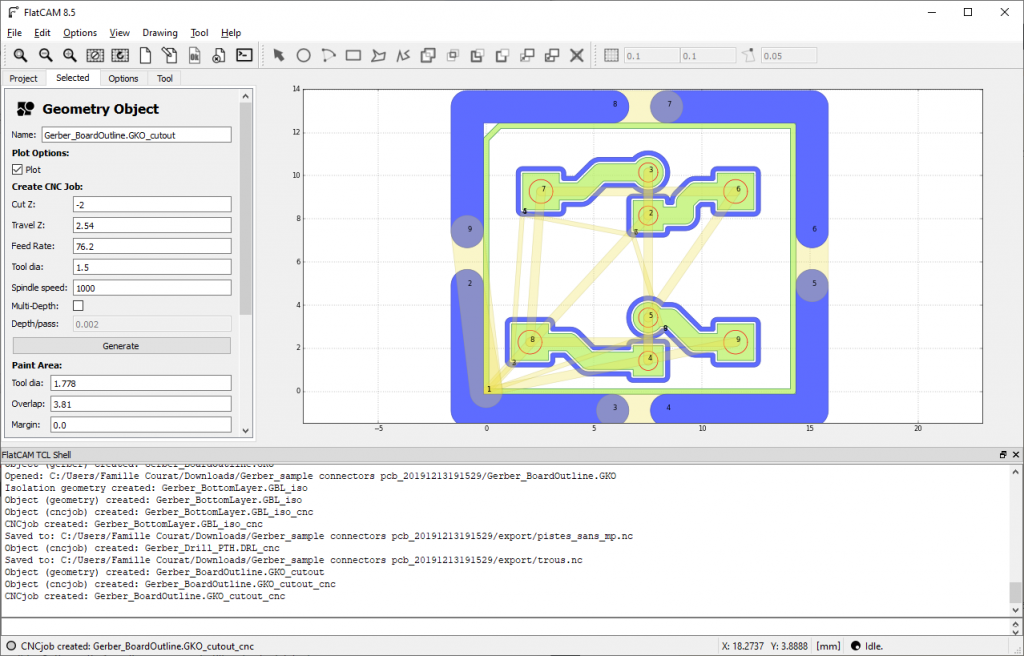Image resolution: width=1024 pixels, height=656 pixels.
Task: Open the Edit menu
Action: tap(42, 33)
